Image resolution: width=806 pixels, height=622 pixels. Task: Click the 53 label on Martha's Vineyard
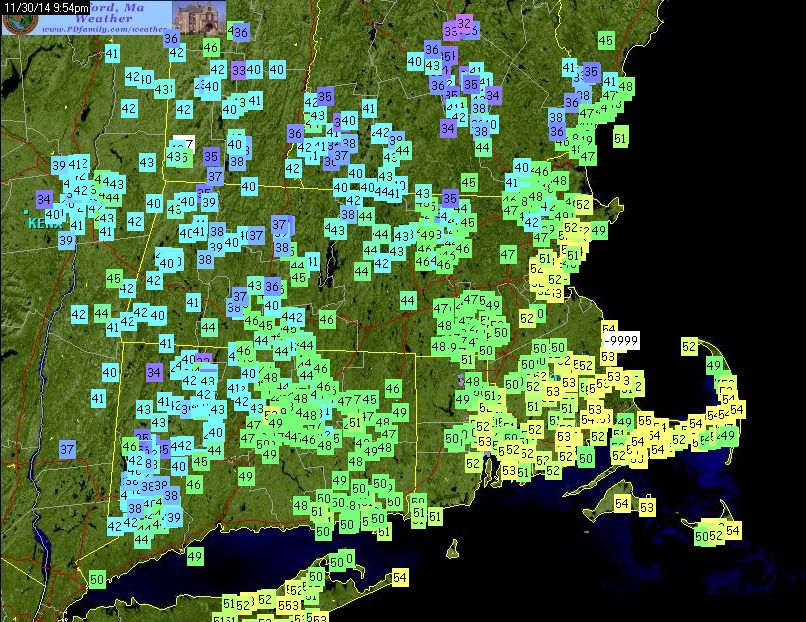[647, 507]
